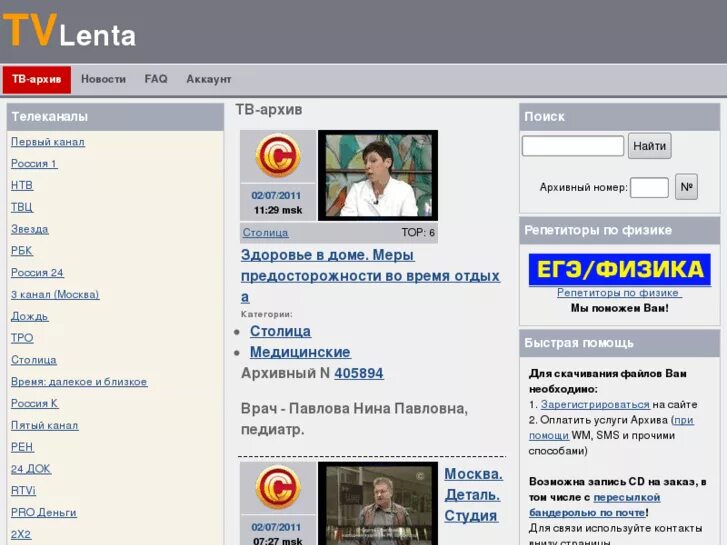Click the search text field

click(x=573, y=146)
